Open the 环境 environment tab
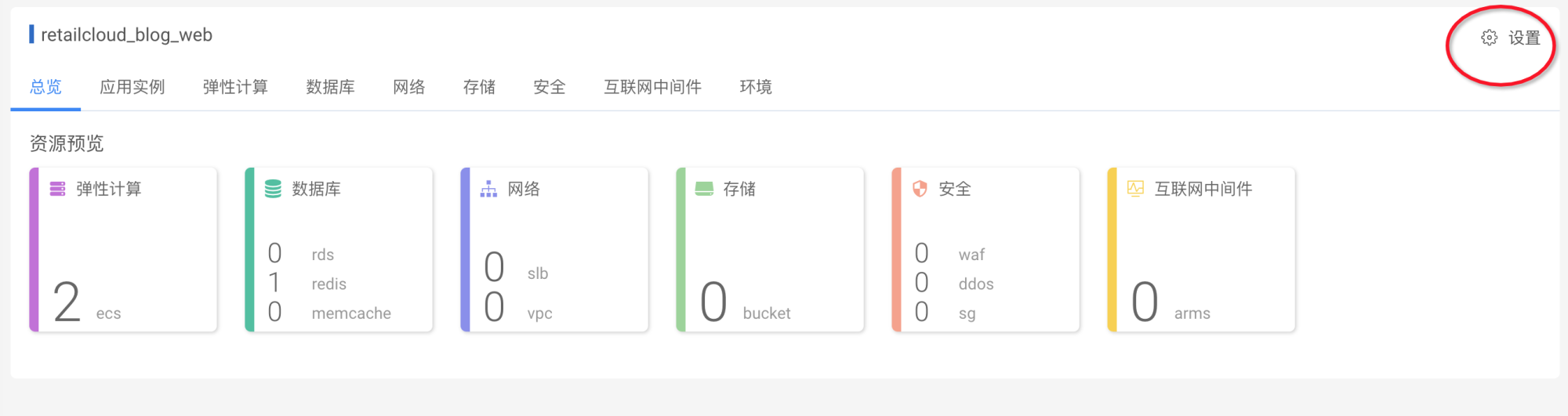Image resolution: width=1568 pixels, height=416 pixels. tap(756, 87)
